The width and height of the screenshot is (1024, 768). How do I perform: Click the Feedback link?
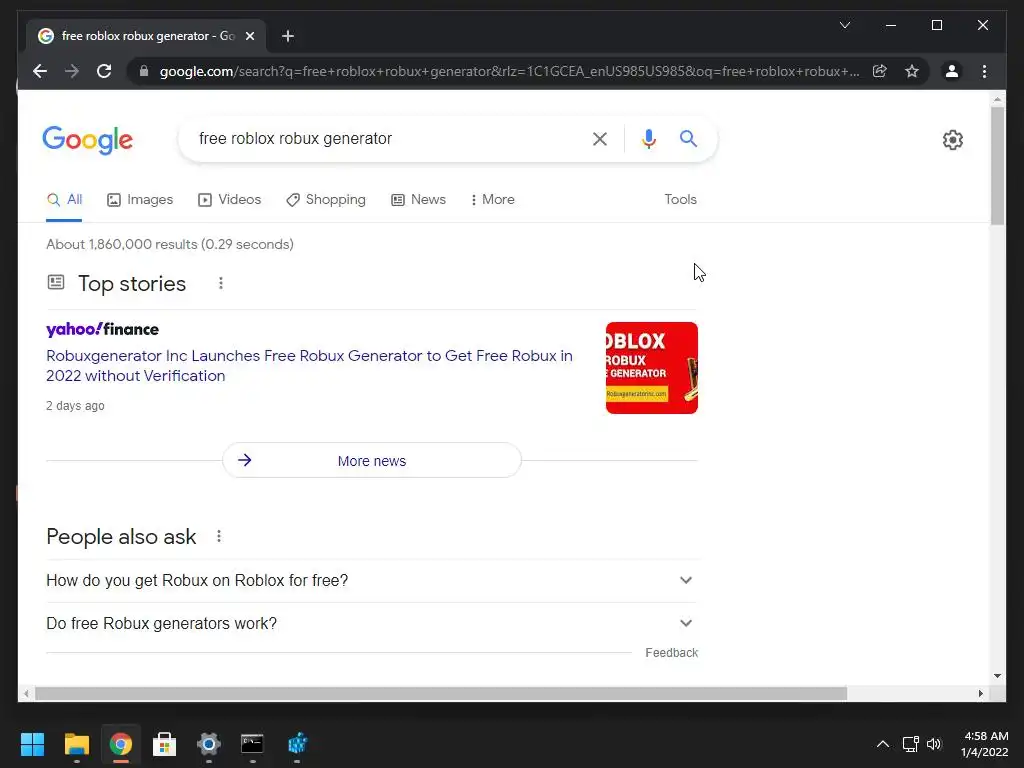tap(671, 653)
